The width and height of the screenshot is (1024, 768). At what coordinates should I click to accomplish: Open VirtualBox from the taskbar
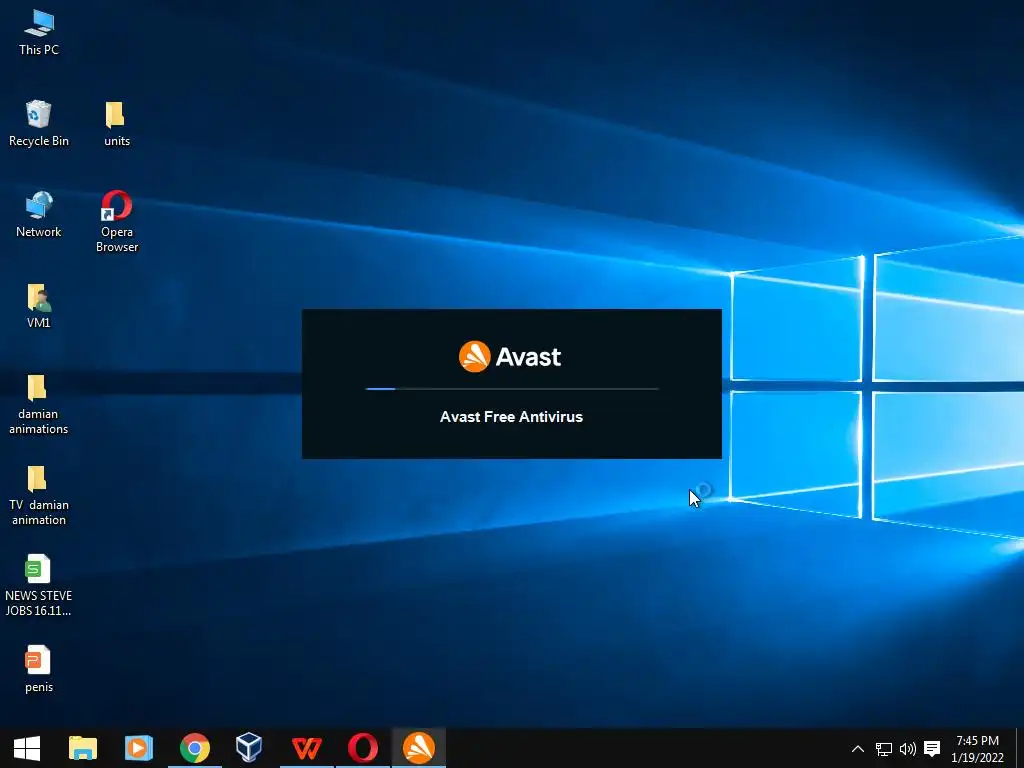point(249,748)
